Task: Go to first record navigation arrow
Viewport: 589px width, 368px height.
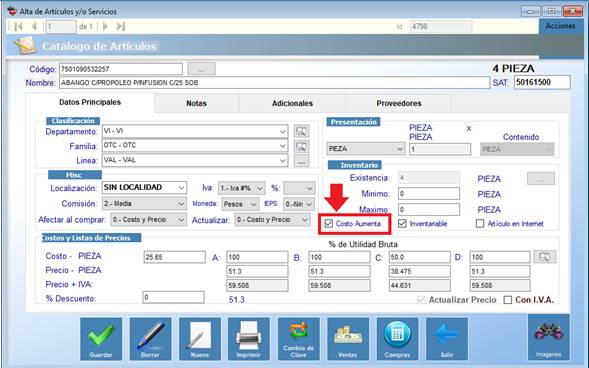Action: pos(18,26)
